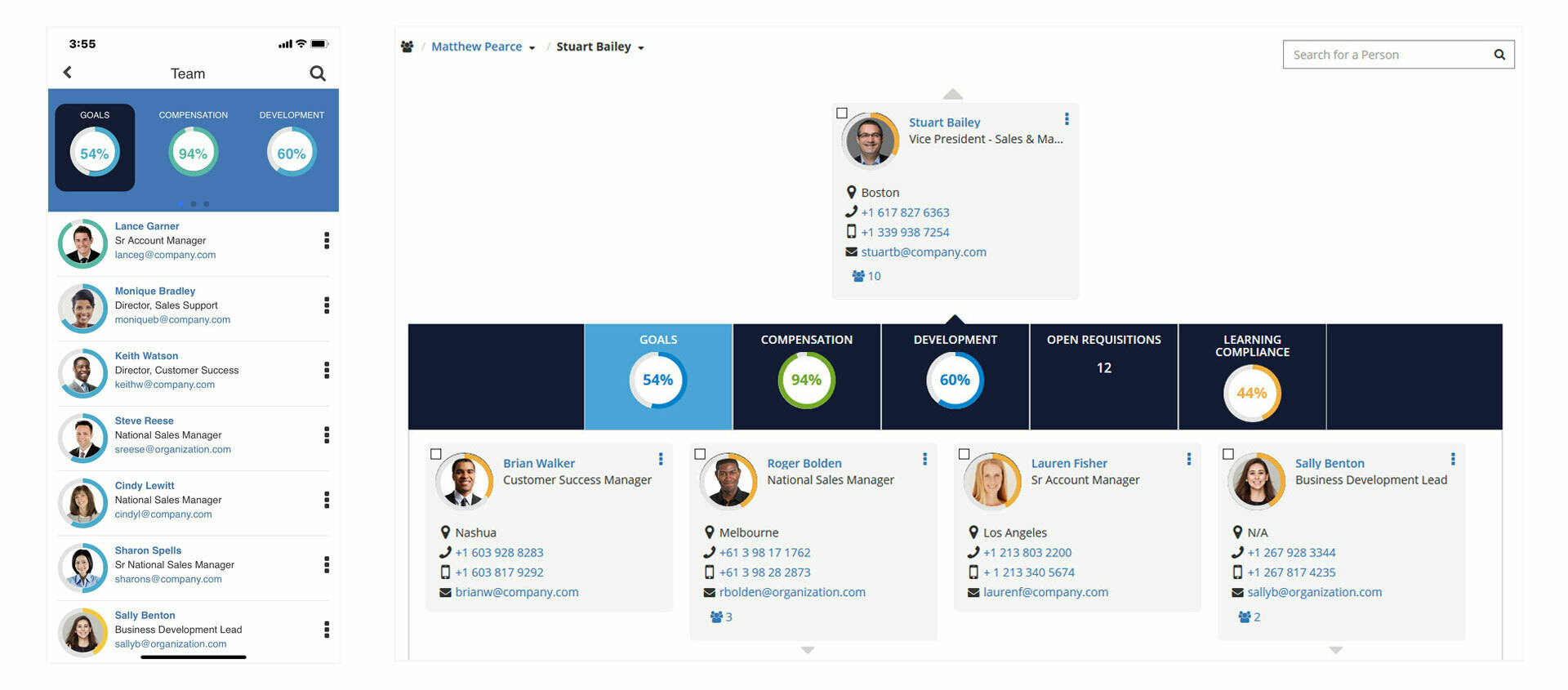This screenshot has width=1568, height=690.
Task: Open Lance Garner's name link
Action: (x=147, y=226)
